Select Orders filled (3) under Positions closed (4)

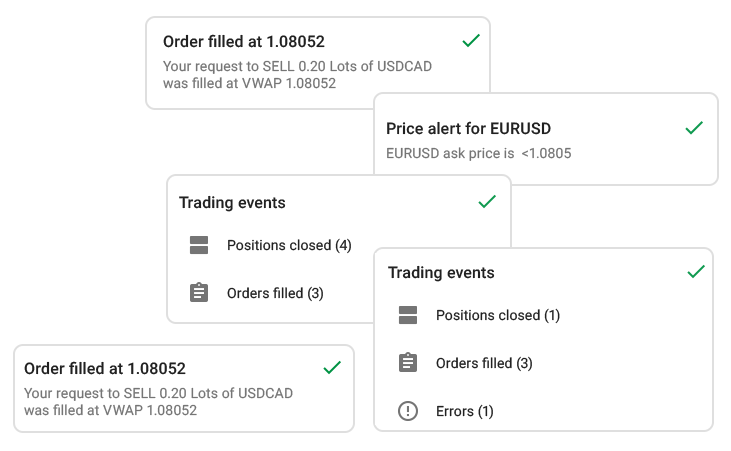click(275, 293)
